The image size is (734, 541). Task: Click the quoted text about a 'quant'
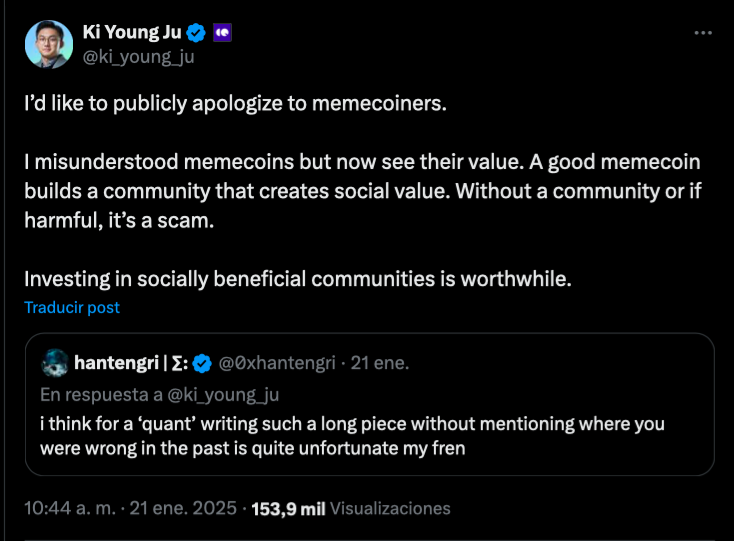pyautogui.click(x=352, y=436)
